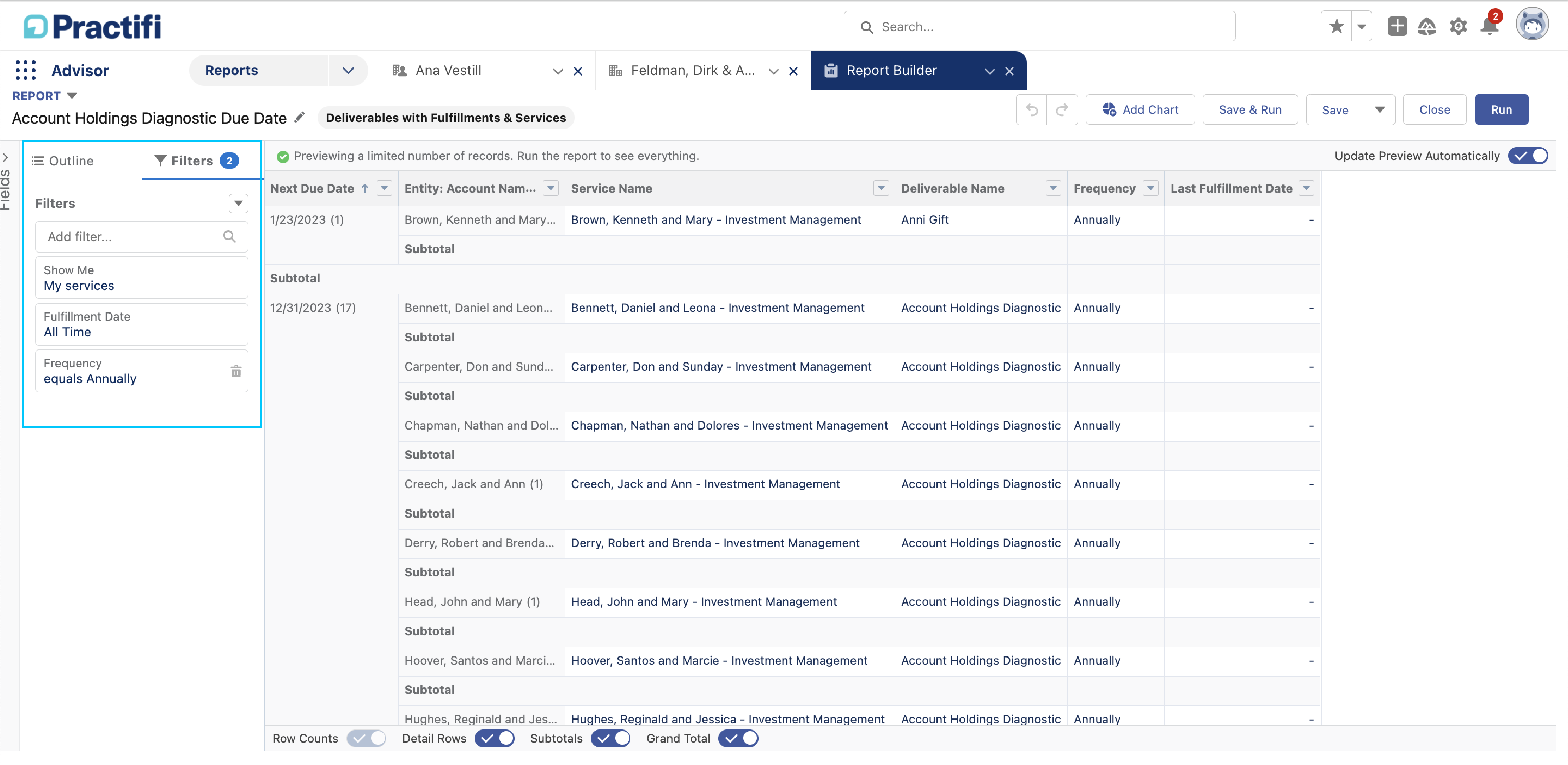Close the Report Builder tab
1568x765 pixels.
1009,71
